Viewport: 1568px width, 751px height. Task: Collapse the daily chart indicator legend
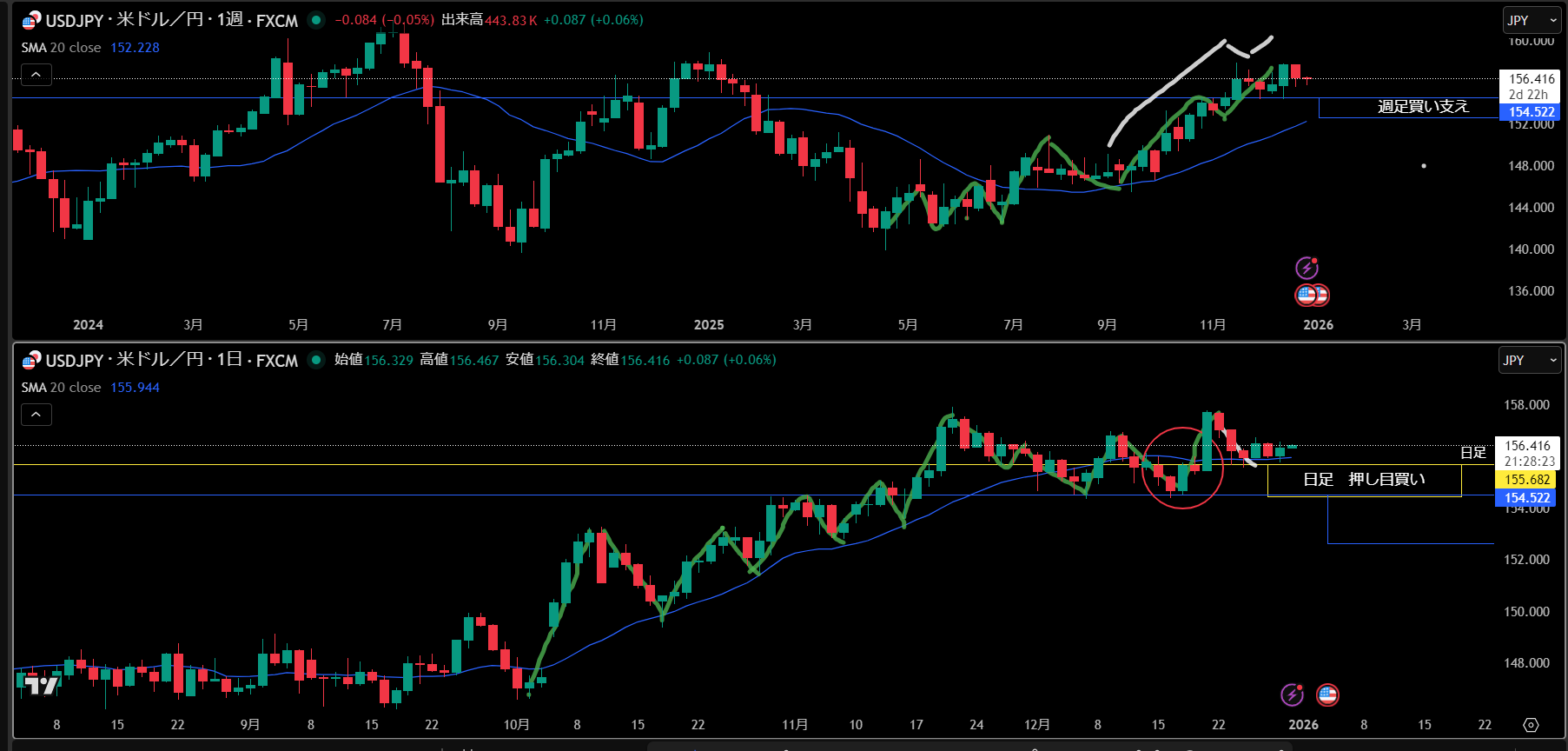[36, 415]
